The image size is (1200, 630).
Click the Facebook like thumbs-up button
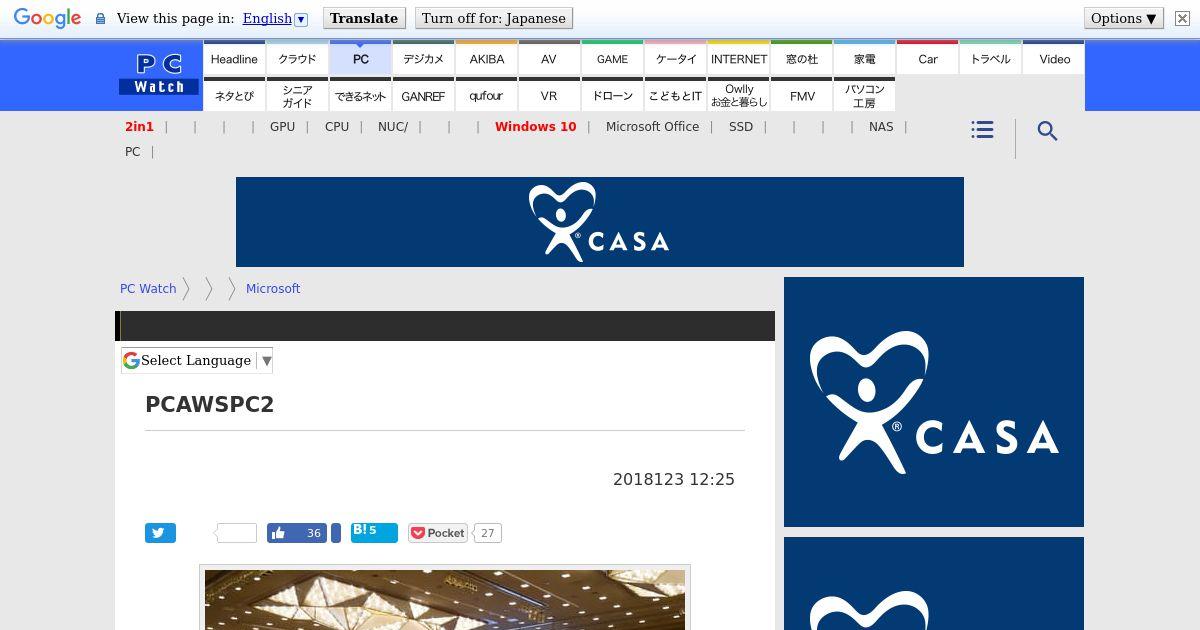point(298,533)
